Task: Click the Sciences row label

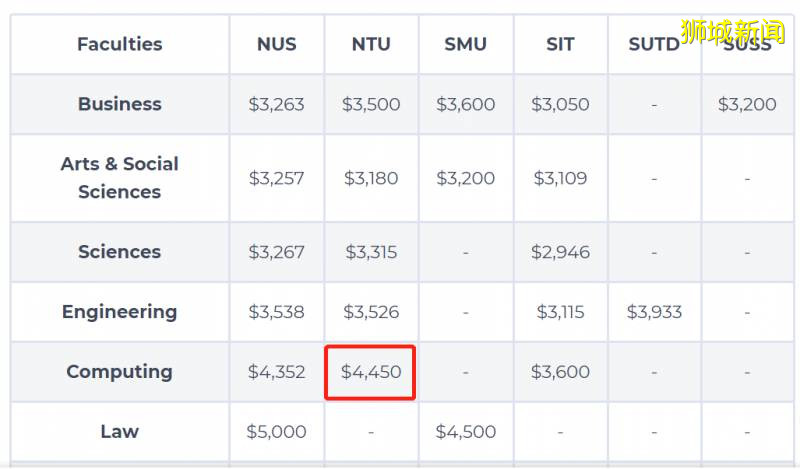Action: point(119,252)
